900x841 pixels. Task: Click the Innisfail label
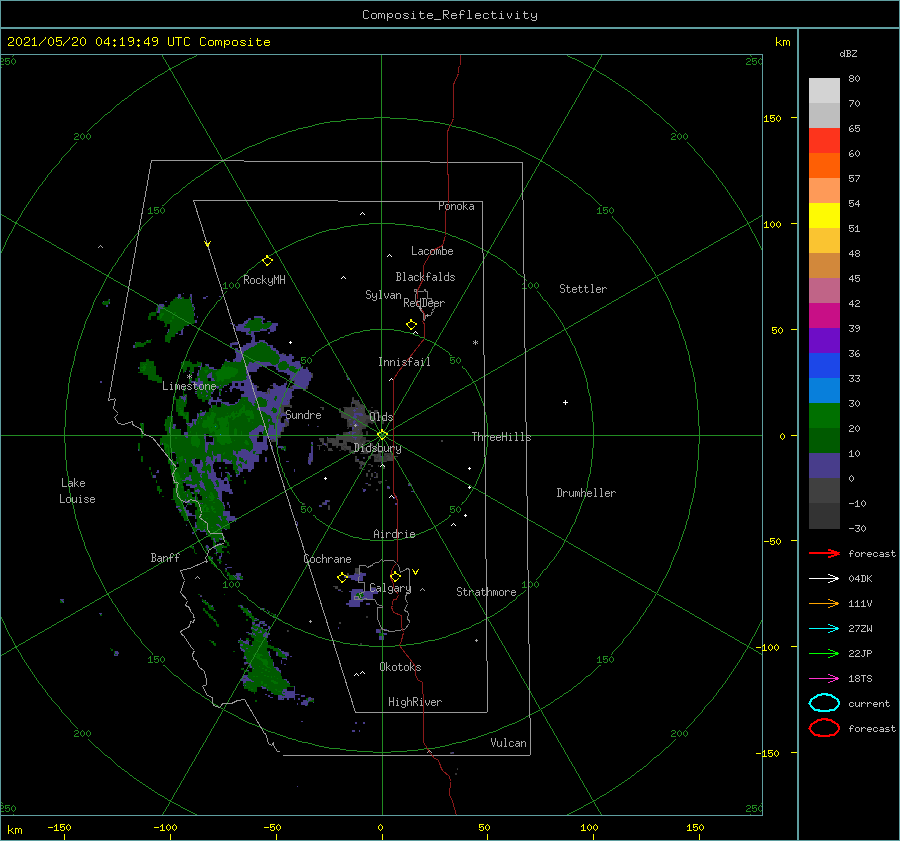coord(404,362)
